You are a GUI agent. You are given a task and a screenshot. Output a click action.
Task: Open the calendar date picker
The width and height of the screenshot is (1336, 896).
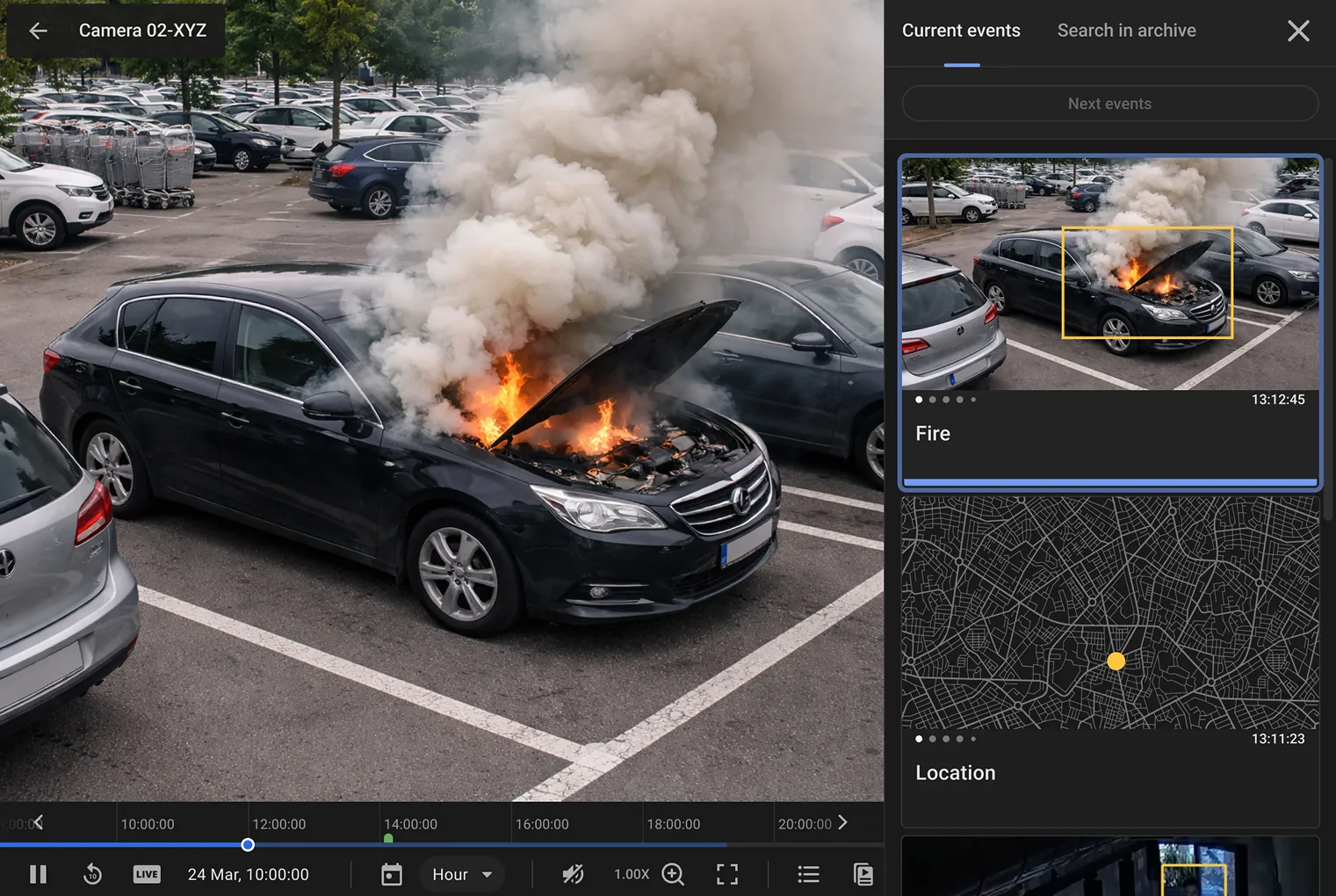point(392,874)
